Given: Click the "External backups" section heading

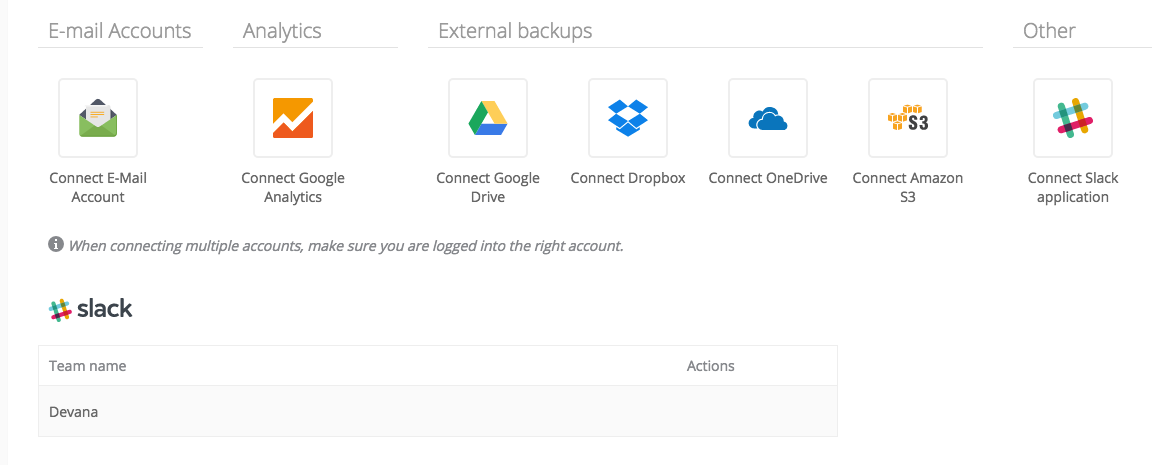Looking at the screenshot, I should pyautogui.click(x=515, y=31).
